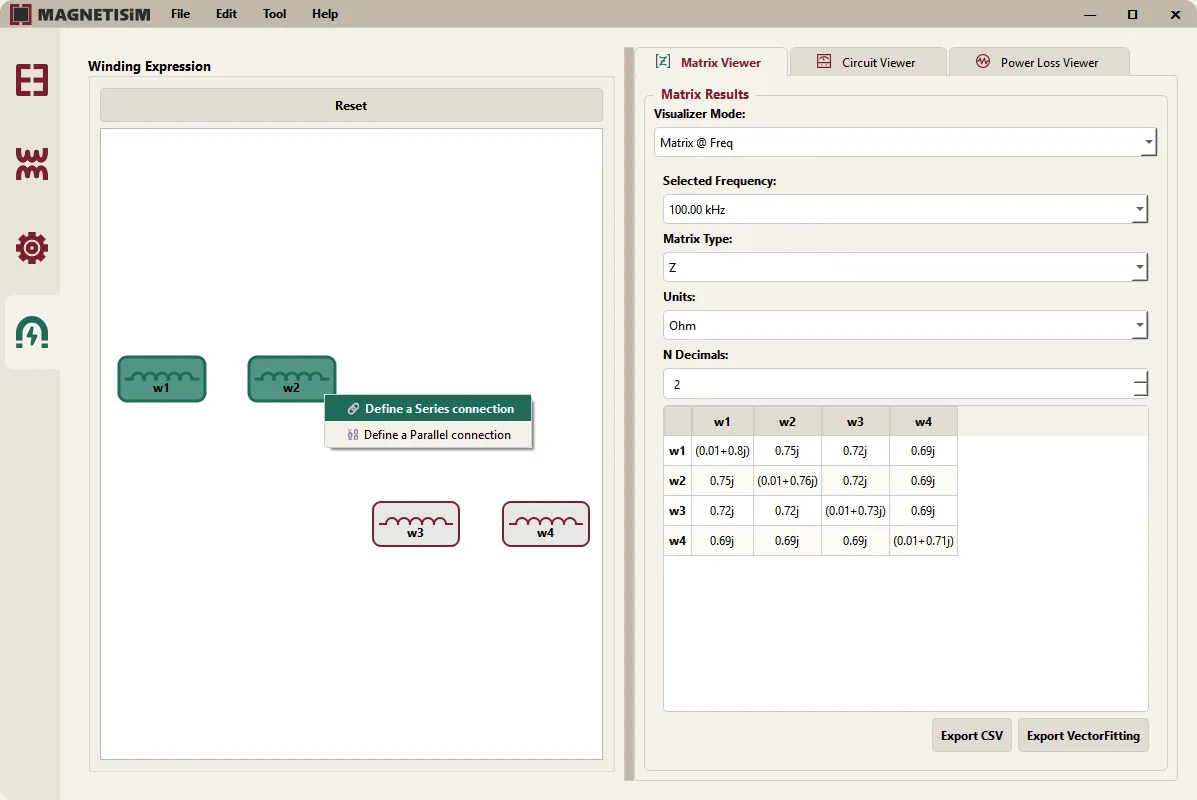Click the 0.69j cell in row w3
Image resolution: width=1197 pixels, height=800 pixels.
pos(923,511)
